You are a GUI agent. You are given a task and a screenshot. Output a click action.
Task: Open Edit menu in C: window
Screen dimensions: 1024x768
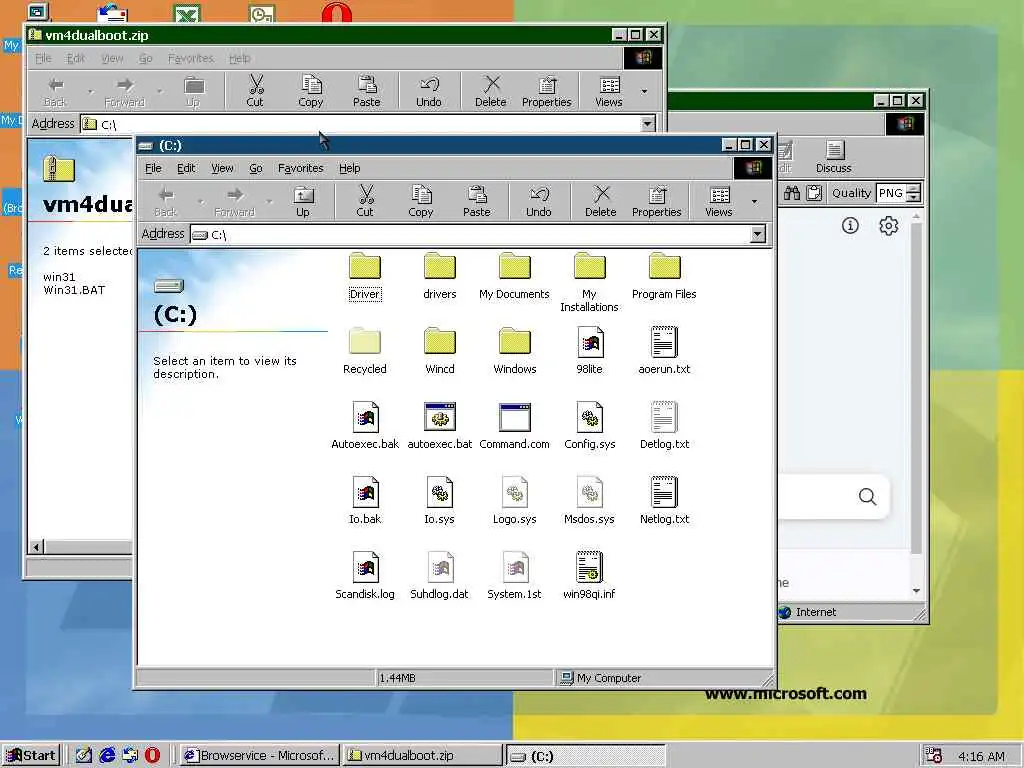pyautogui.click(x=186, y=168)
